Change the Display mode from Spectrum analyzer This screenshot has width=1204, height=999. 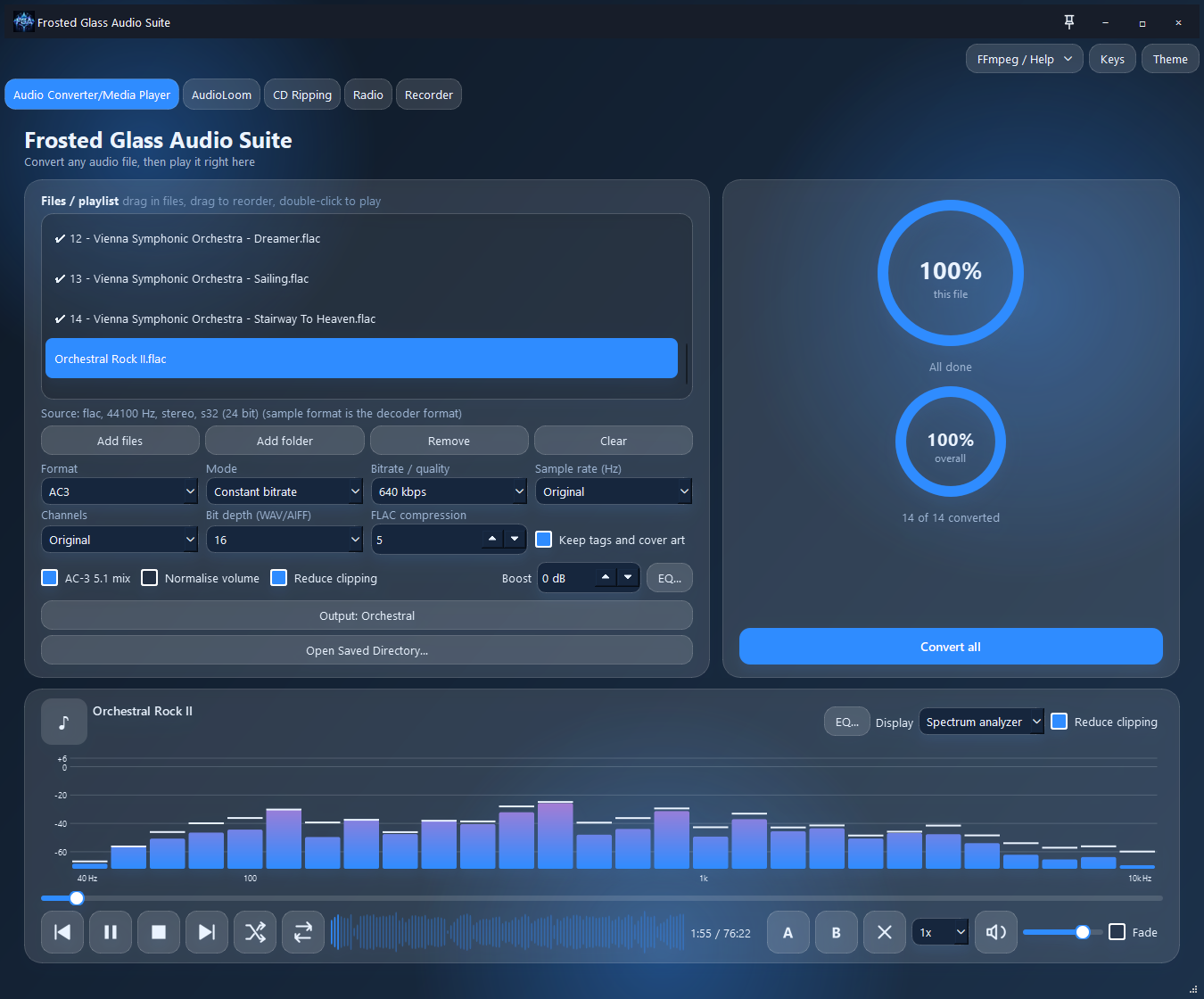tap(981, 722)
